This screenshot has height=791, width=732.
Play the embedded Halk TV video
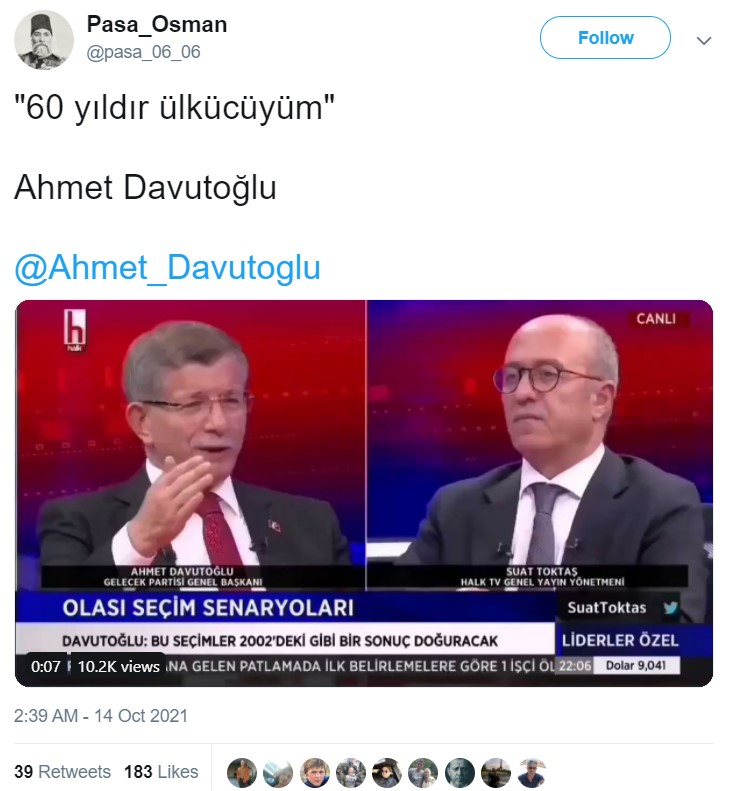(364, 493)
